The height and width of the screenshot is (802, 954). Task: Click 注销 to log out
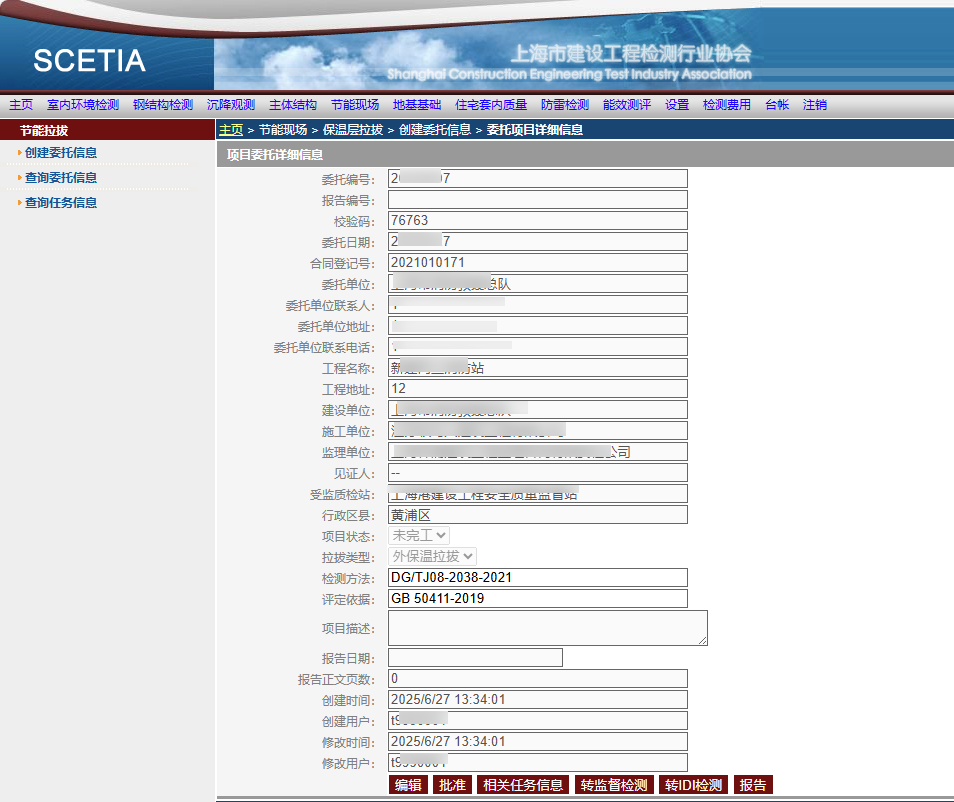[x=815, y=105]
